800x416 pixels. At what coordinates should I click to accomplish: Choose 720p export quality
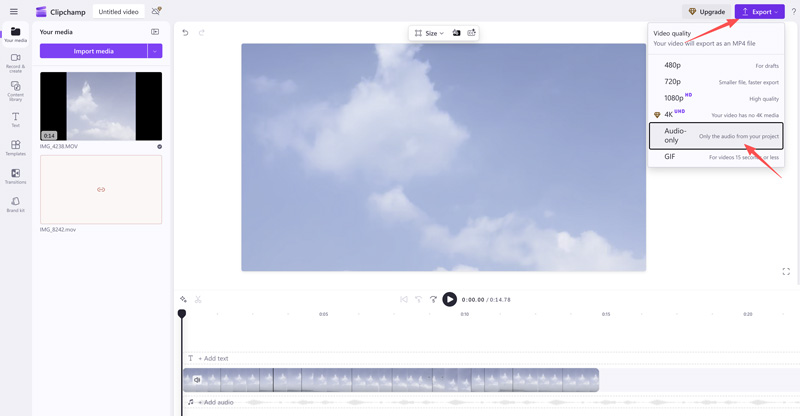click(x=716, y=82)
